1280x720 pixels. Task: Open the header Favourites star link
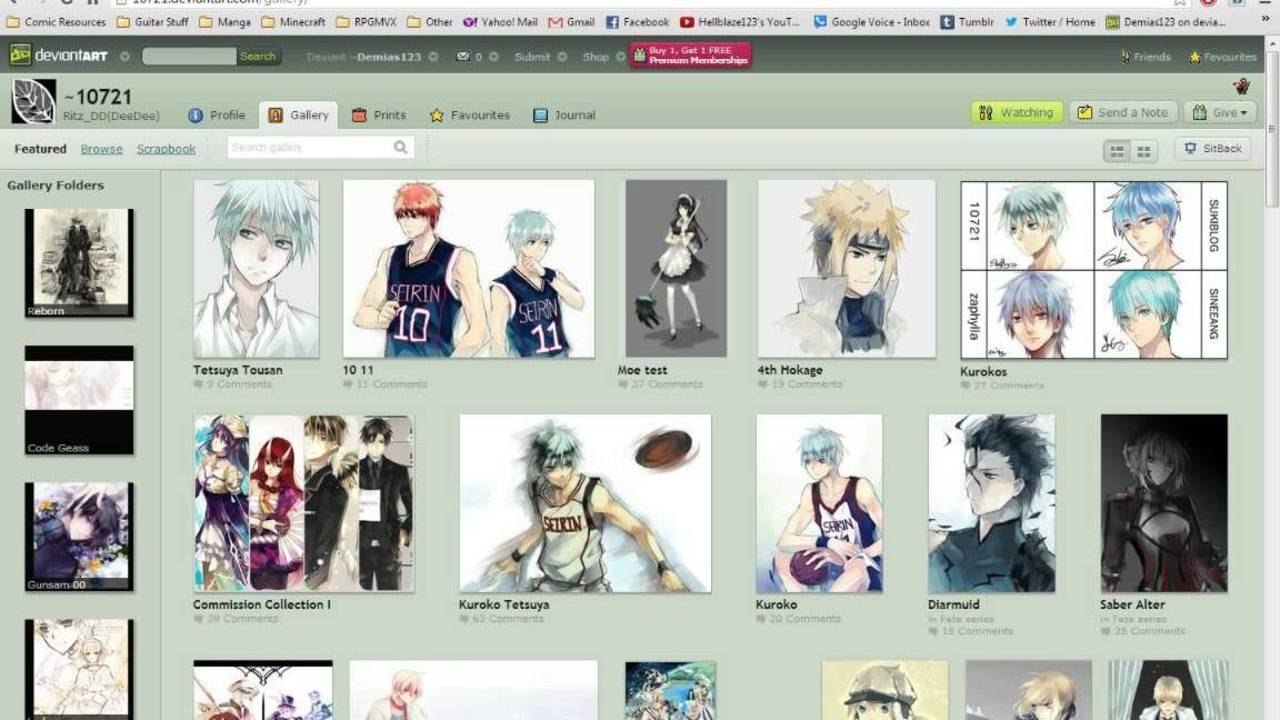click(x=1222, y=57)
